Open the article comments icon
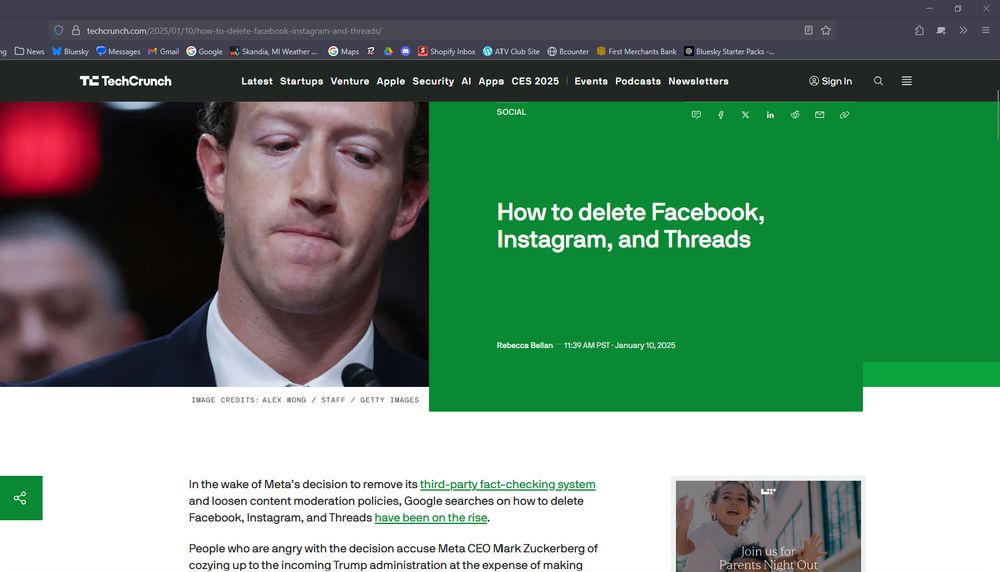Screen dimensions: 1000x572 [696, 115]
